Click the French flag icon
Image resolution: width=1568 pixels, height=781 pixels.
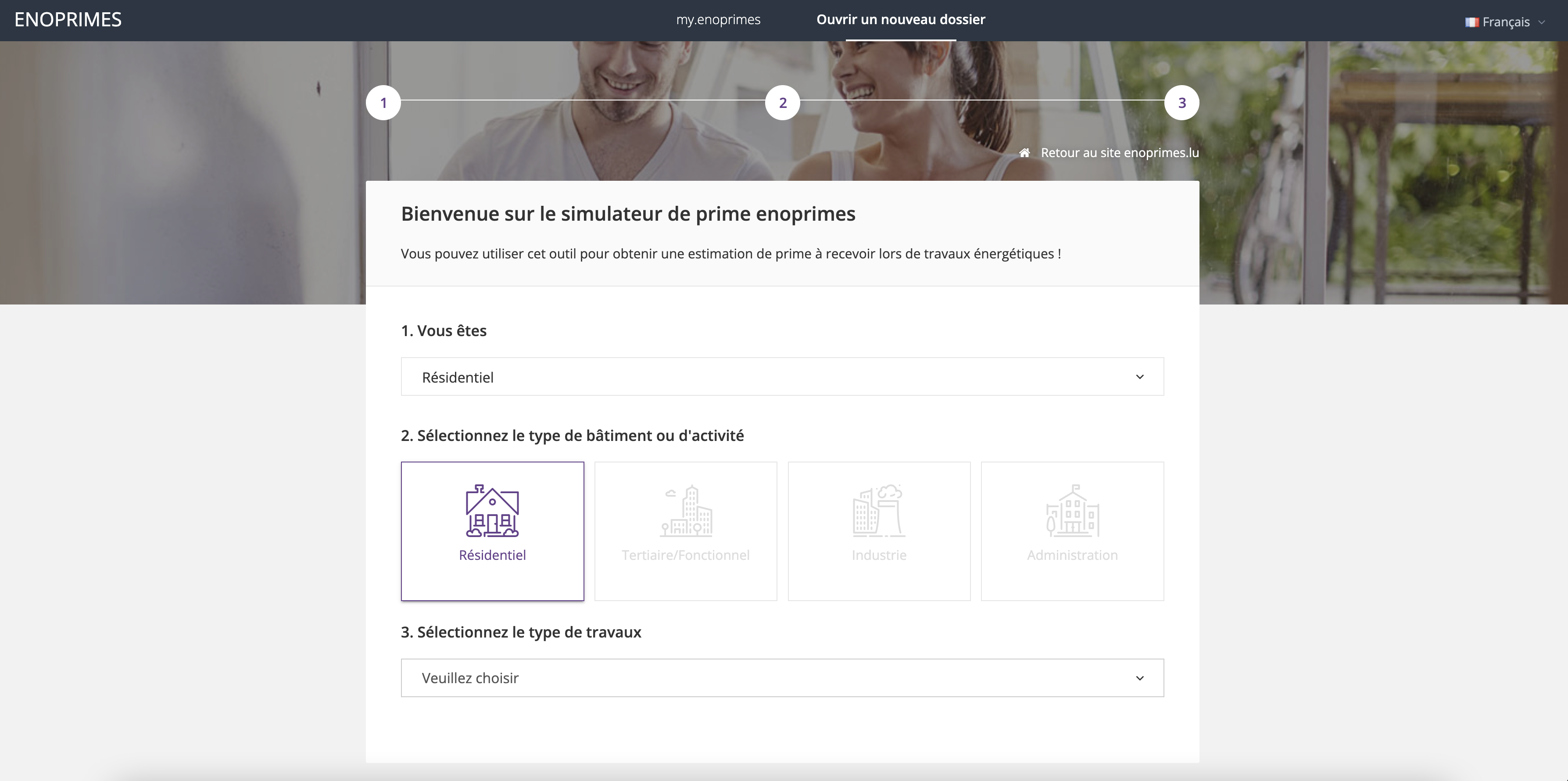tap(1471, 22)
